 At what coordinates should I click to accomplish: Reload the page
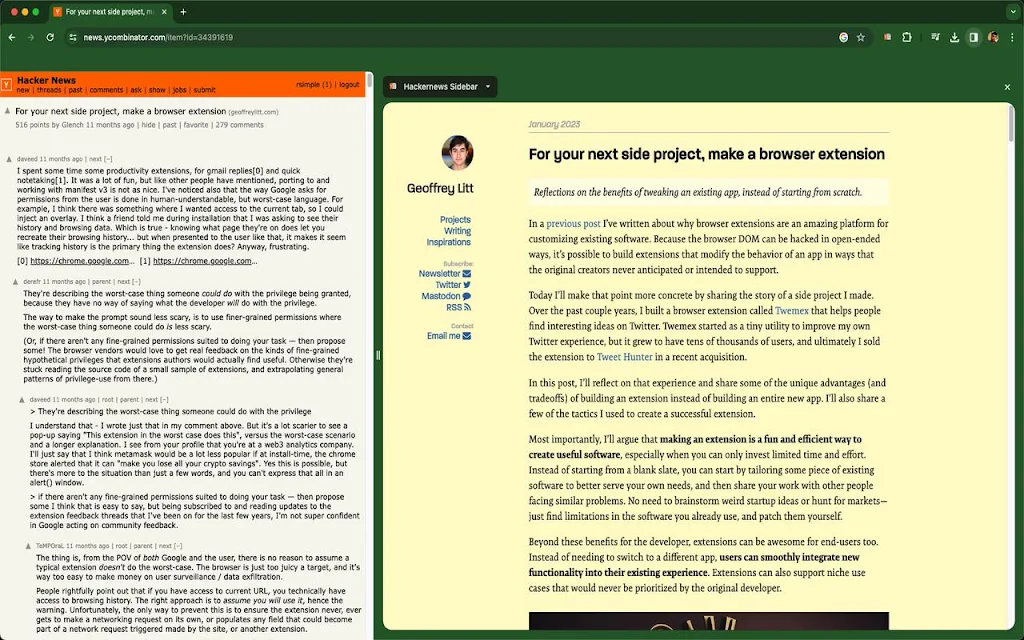tap(50, 37)
